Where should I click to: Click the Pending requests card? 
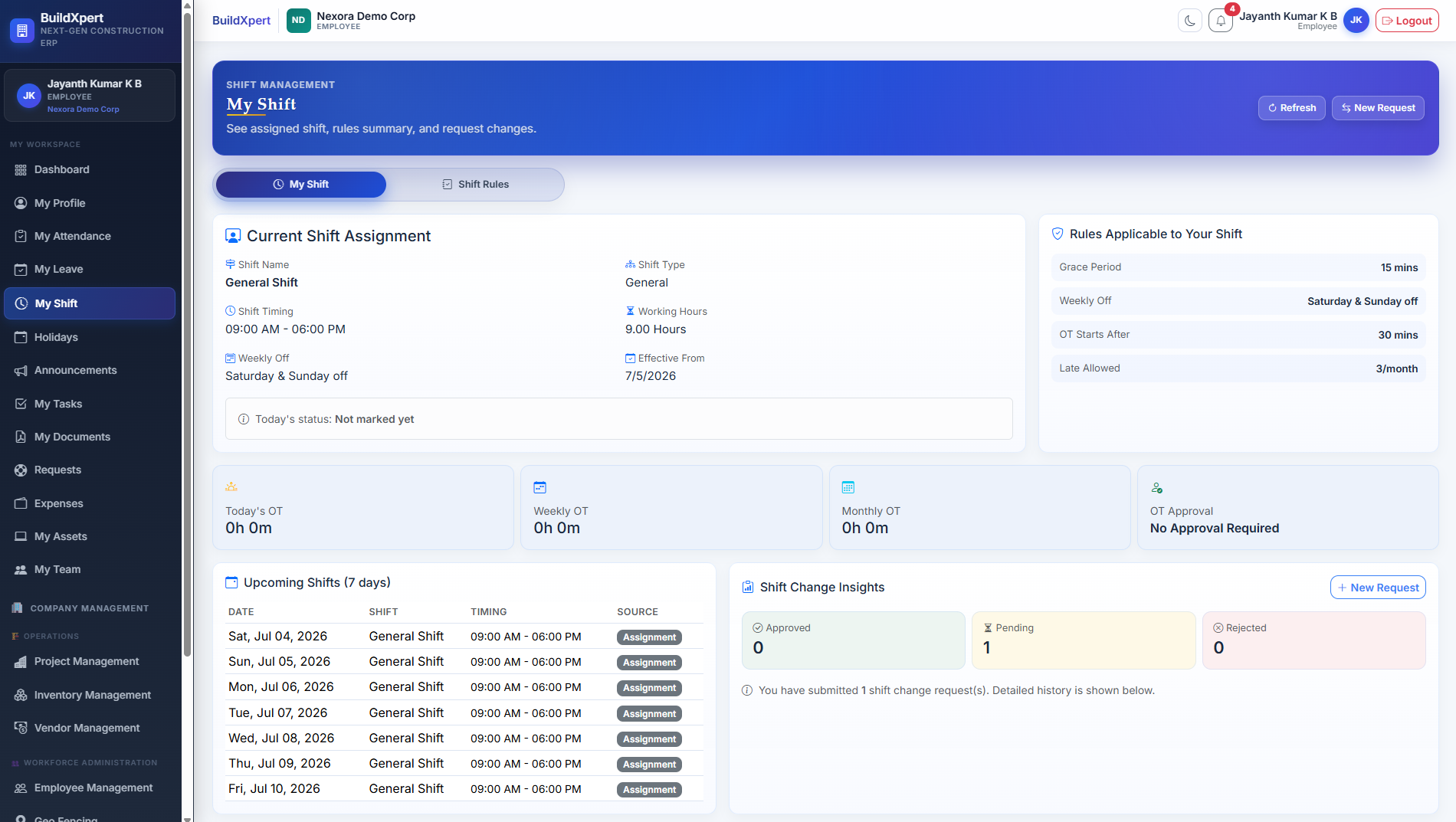point(1083,640)
